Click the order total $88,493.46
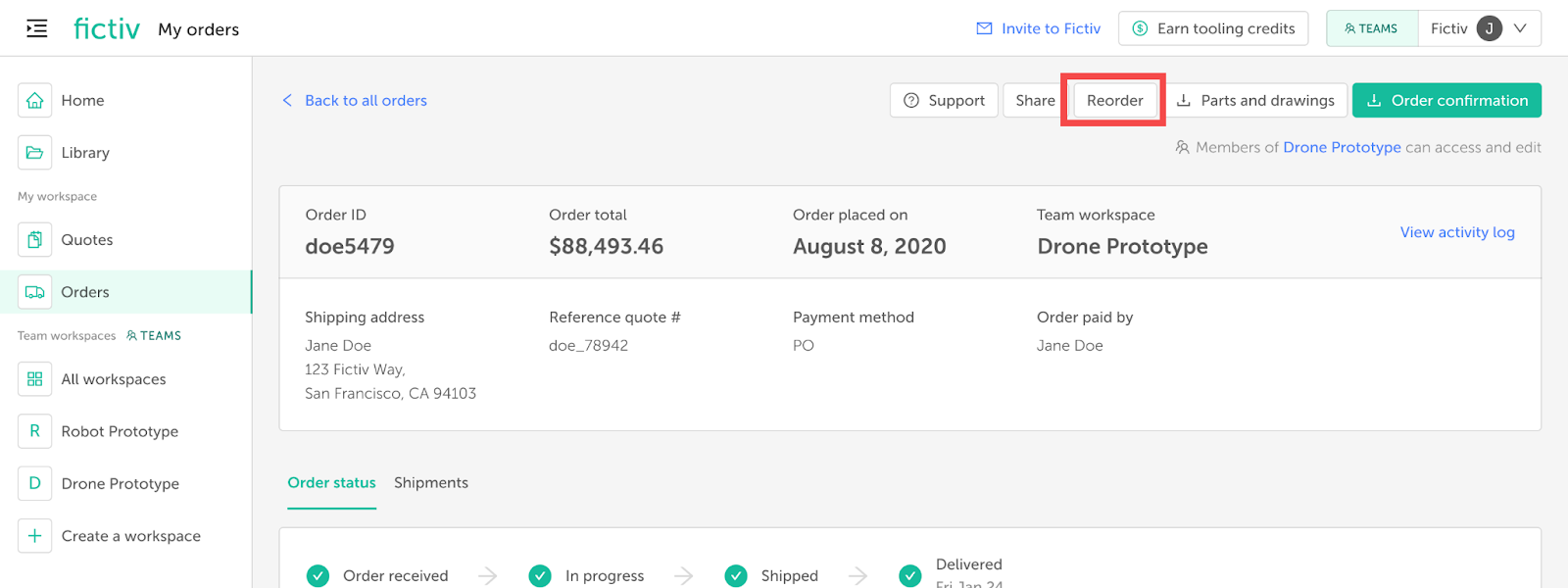1568x588 pixels. coord(607,246)
